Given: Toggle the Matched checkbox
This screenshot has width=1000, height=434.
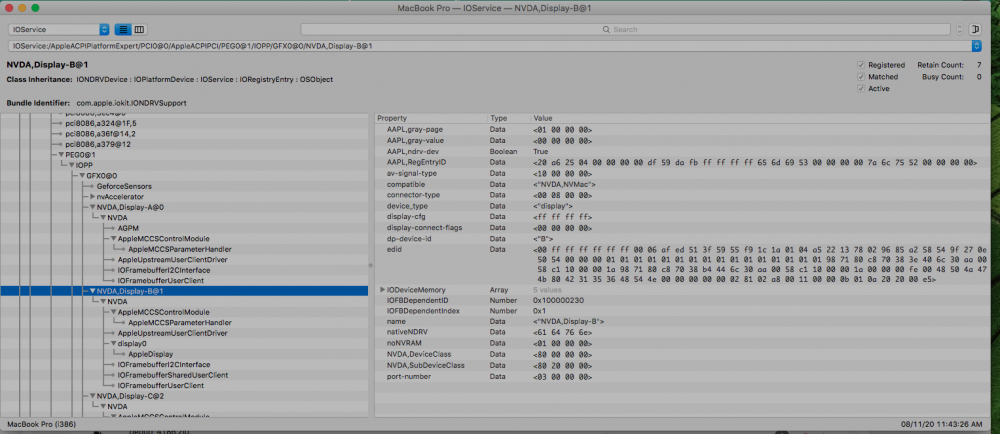Looking at the screenshot, I should (861, 76).
